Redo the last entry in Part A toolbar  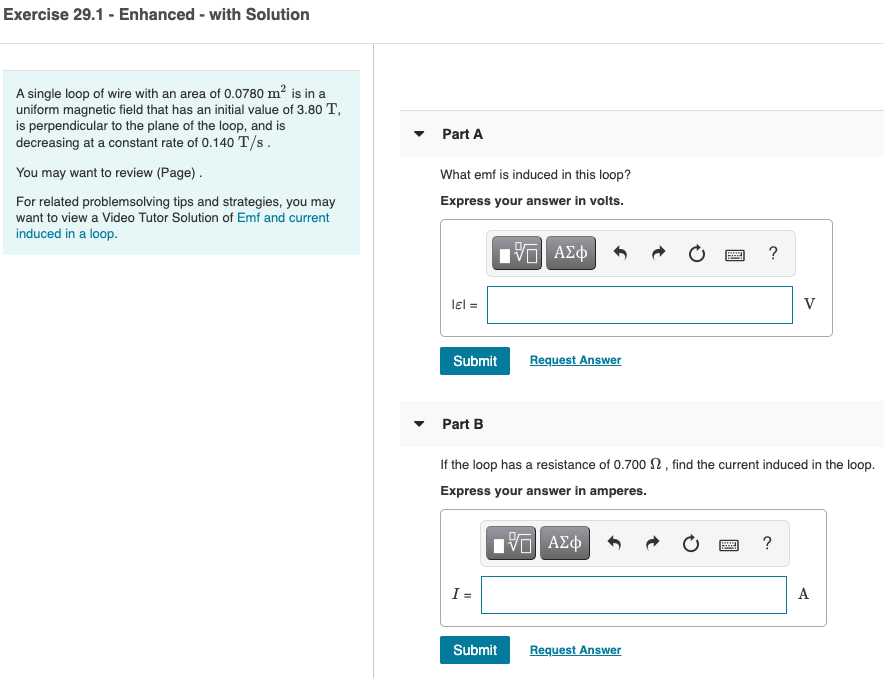[x=657, y=253]
